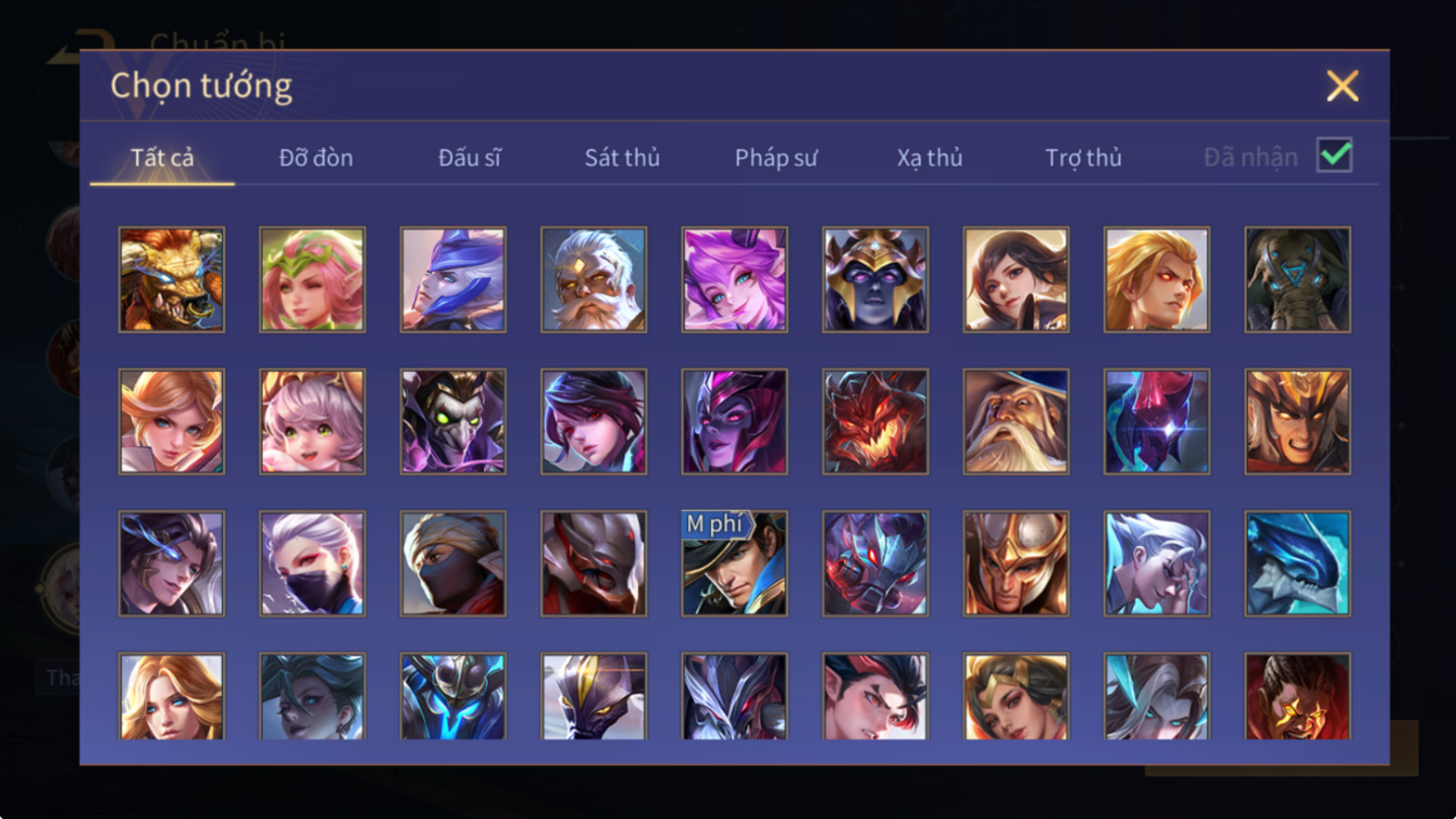Open the 'Đấu sĩ' tab
Screen dimensions: 1456x819
click(x=469, y=157)
